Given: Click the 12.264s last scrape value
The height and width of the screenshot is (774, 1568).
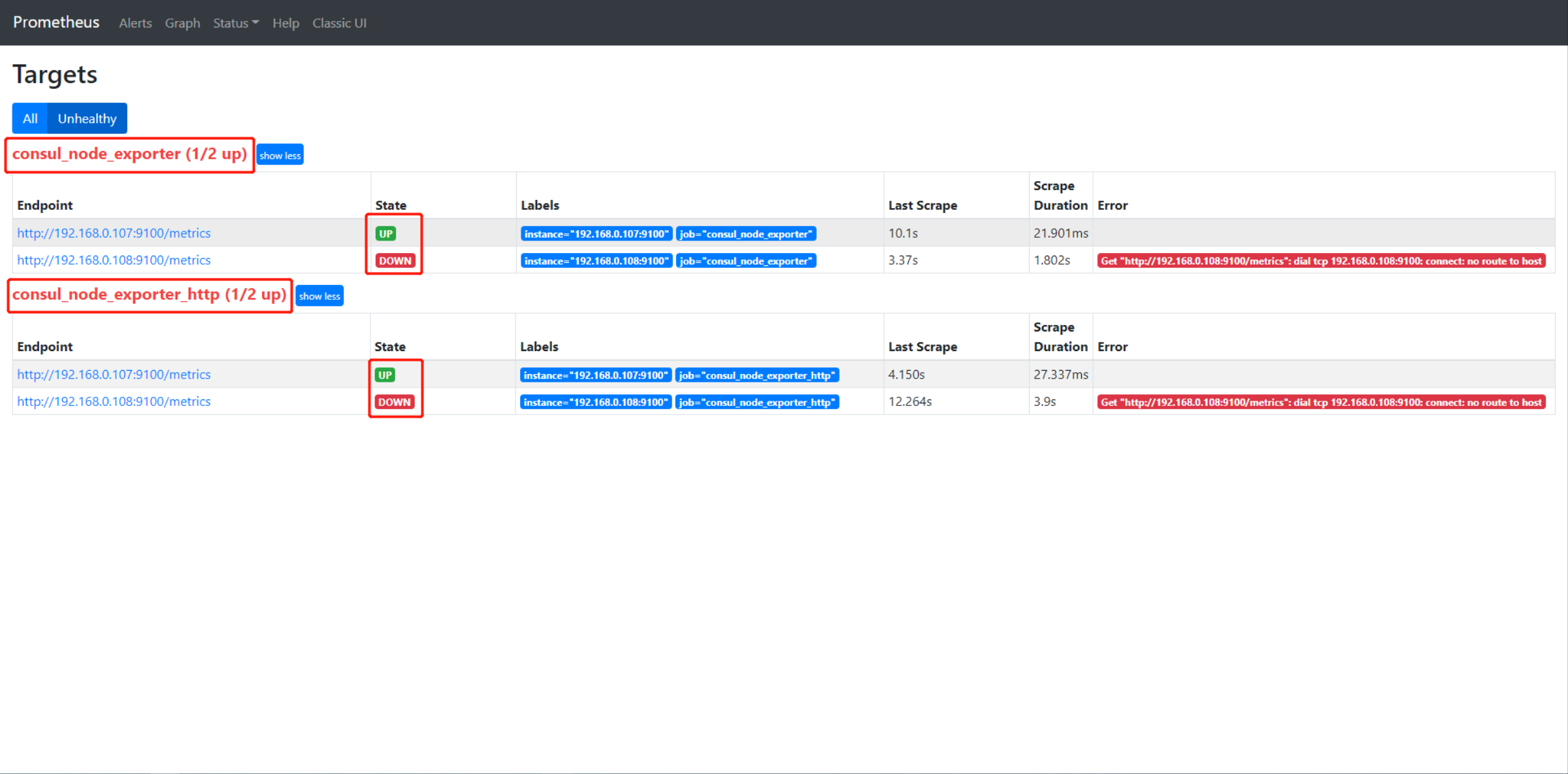Looking at the screenshot, I should [x=909, y=401].
